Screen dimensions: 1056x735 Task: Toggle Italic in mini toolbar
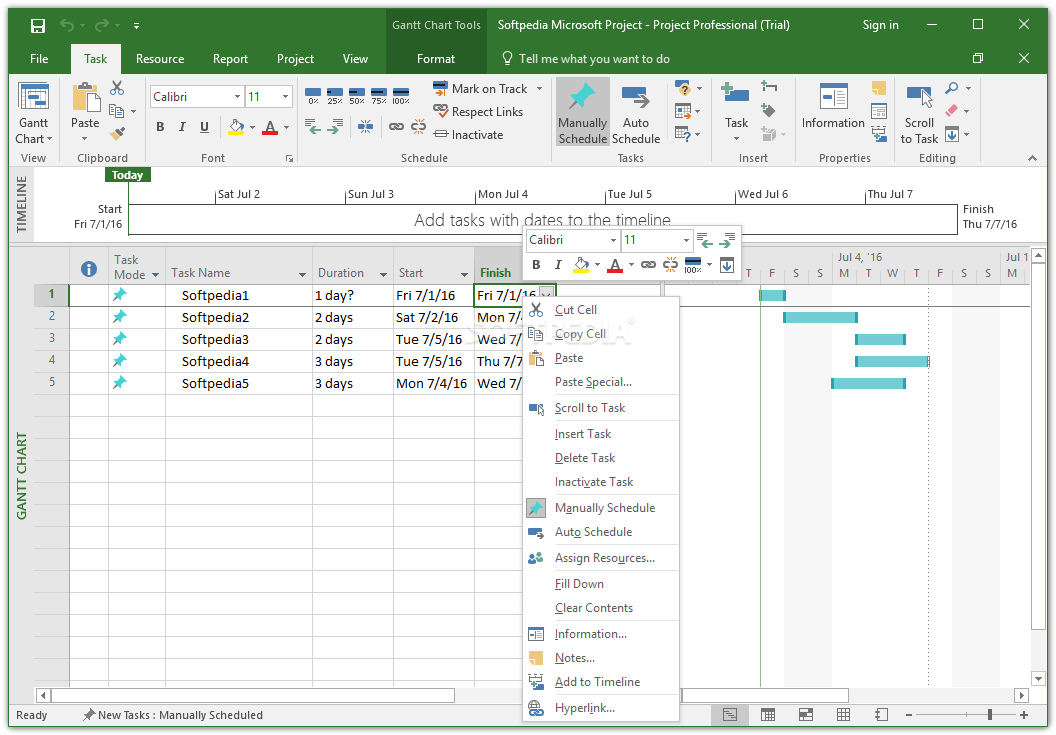click(x=558, y=265)
